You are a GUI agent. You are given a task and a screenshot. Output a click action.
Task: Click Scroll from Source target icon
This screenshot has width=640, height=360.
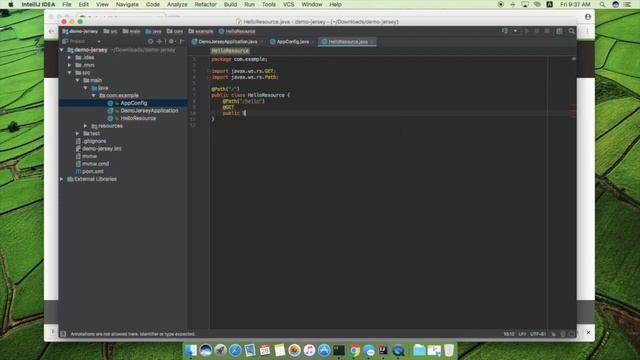[x=151, y=41]
